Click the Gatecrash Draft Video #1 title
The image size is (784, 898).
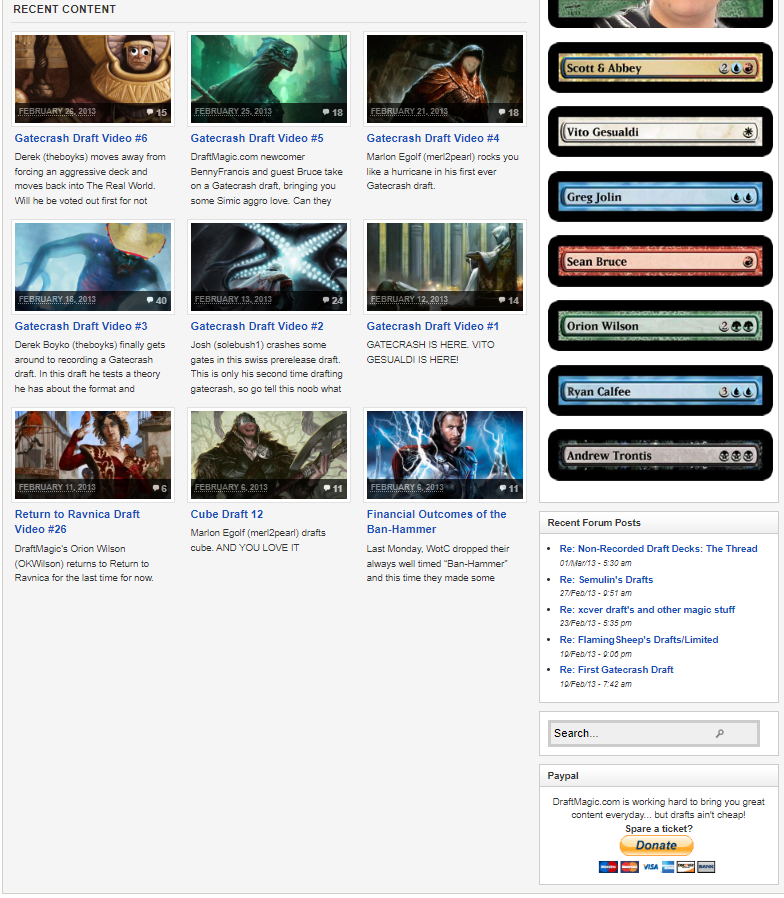pyautogui.click(x=432, y=326)
